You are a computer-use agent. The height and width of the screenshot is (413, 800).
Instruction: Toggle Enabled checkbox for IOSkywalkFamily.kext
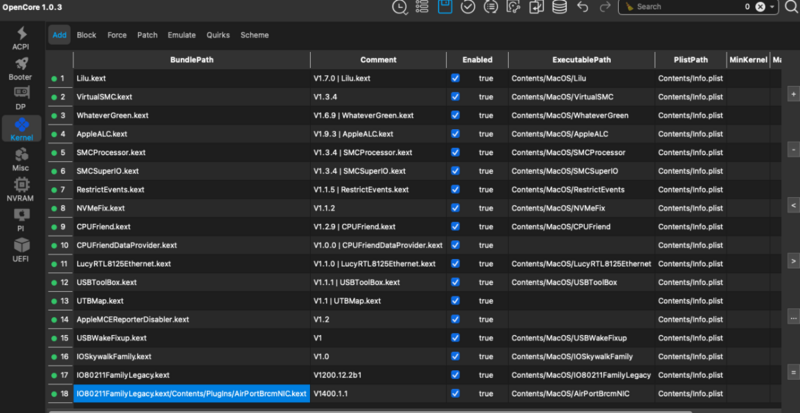455,356
